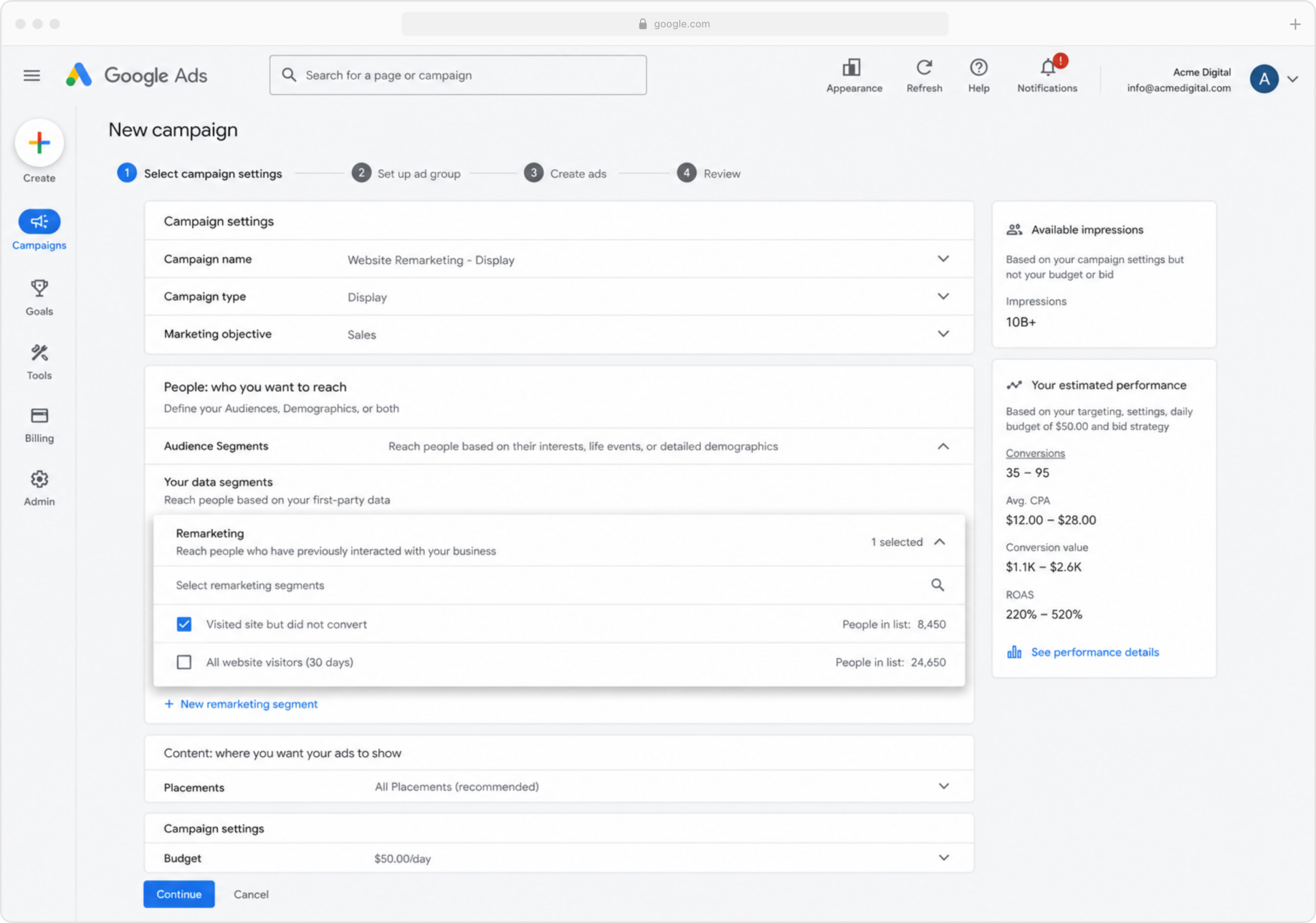Click the remarketing segments search magnifier
Image resolution: width=1316 pixels, height=923 pixels.
[938, 585]
